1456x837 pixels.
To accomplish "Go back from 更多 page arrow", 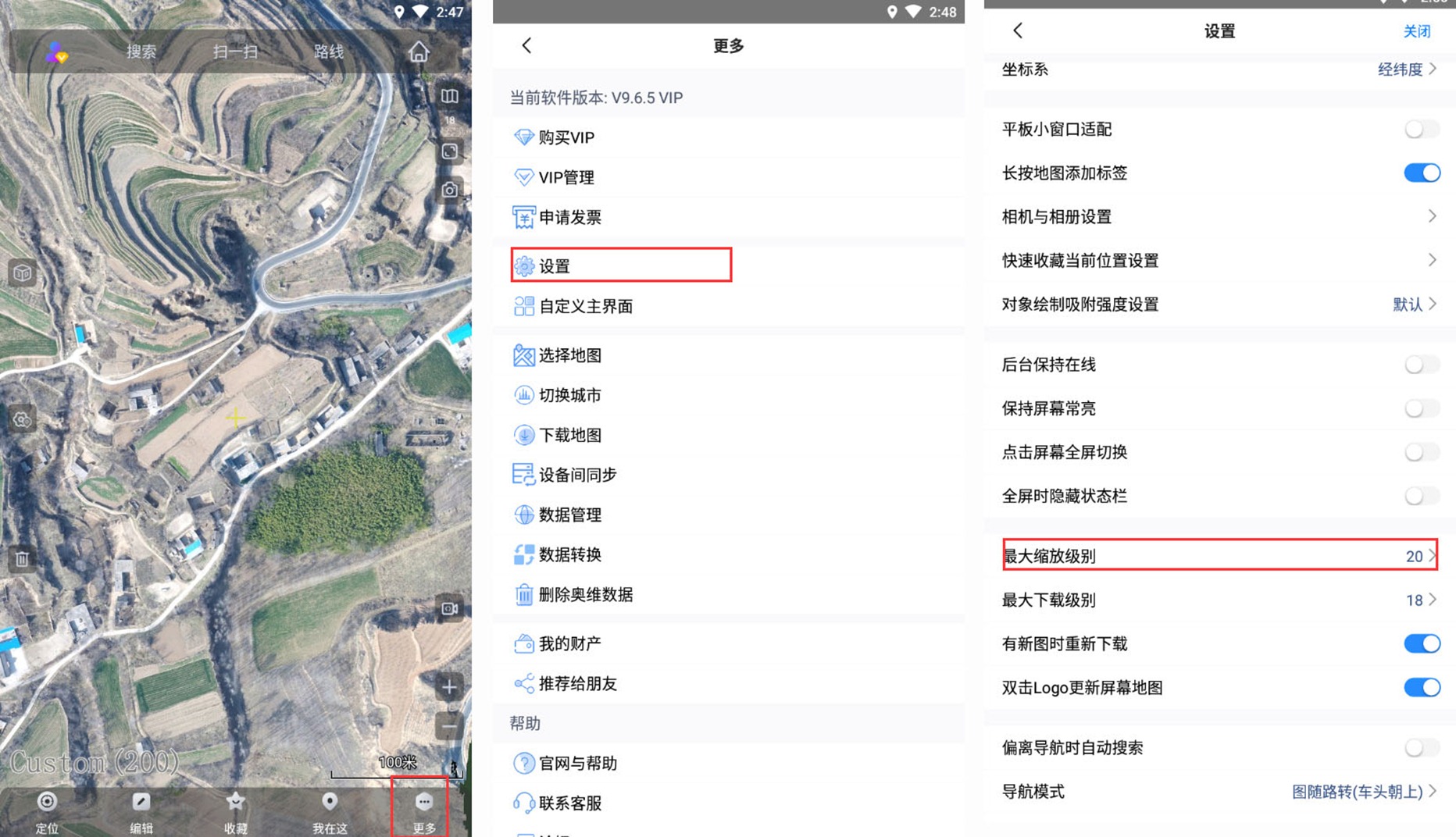I will point(526,45).
